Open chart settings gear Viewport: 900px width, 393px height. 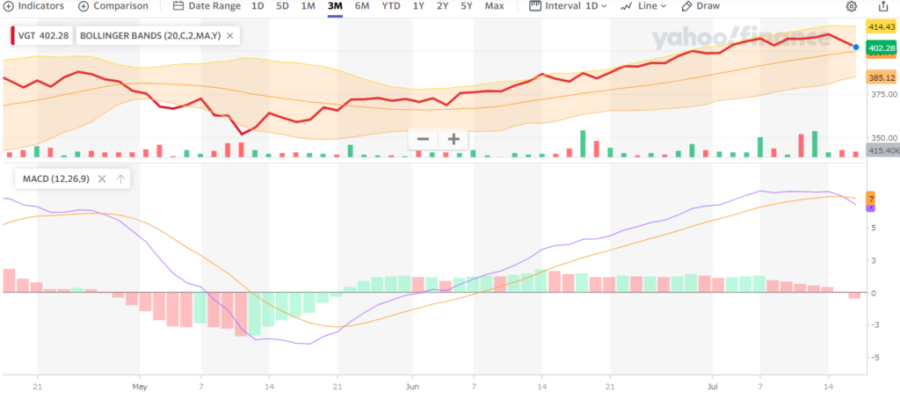pos(852,6)
